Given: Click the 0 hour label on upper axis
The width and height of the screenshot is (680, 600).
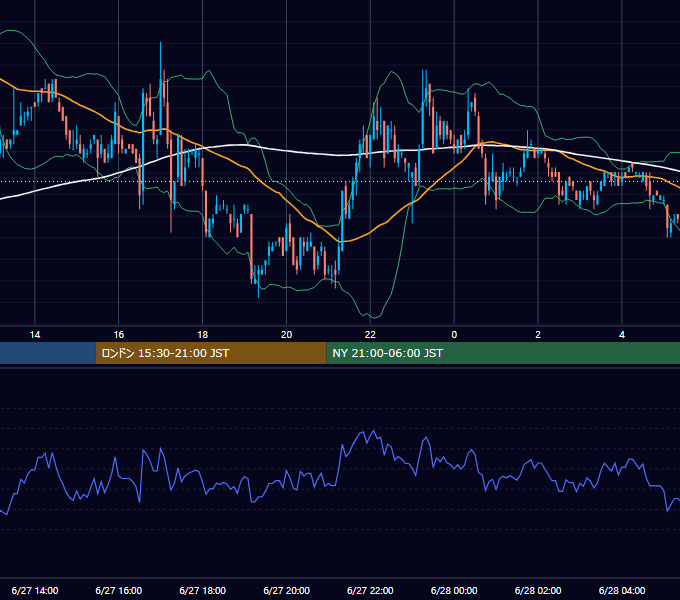Looking at the screenshot, I should [x=454, y=335].
